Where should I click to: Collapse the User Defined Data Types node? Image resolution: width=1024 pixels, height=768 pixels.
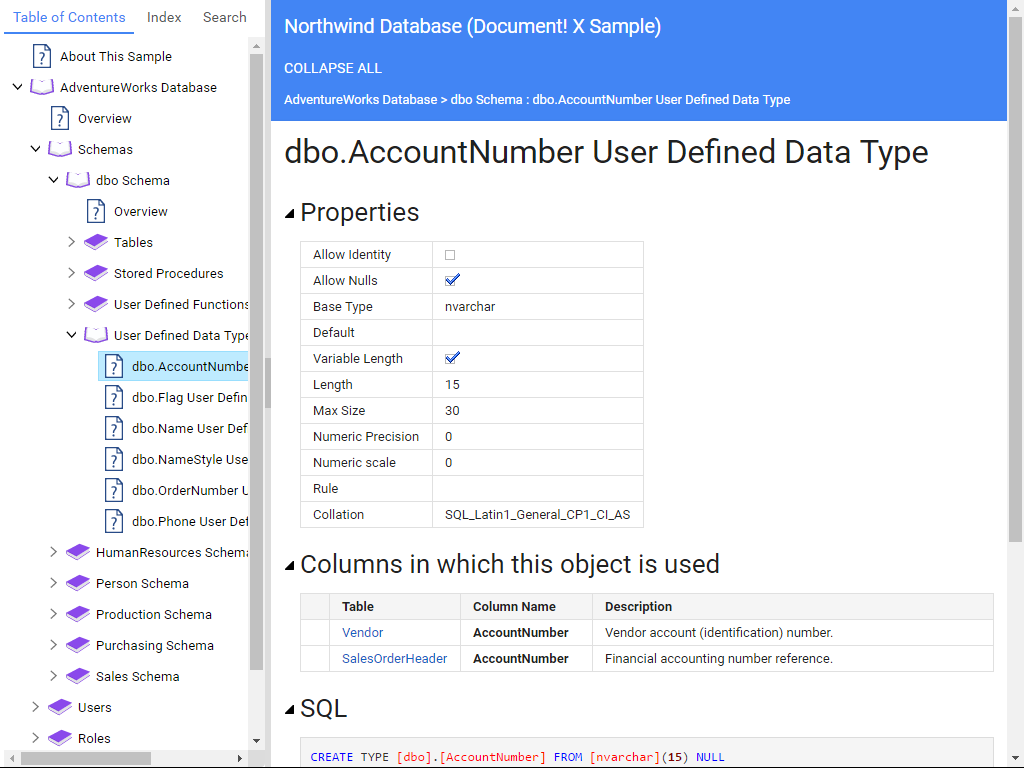coord(71,335)
